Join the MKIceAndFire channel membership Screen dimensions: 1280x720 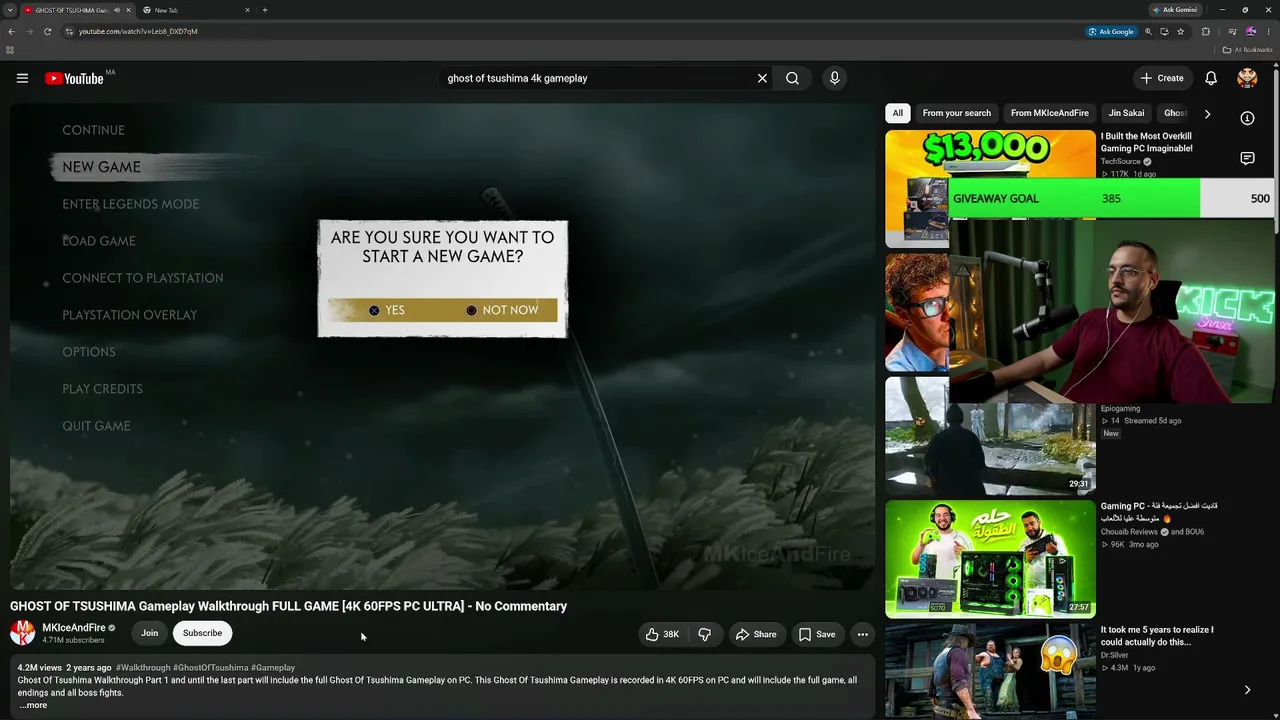pos(149,633)
